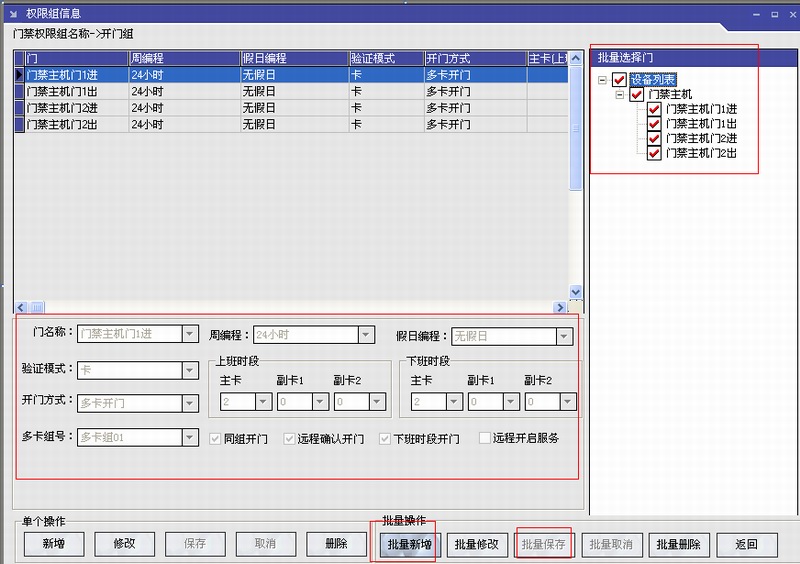The width and height of the screenshot is (800, 564).
Task: Click the 批量删除 button
Action: (x=677, y=545)
